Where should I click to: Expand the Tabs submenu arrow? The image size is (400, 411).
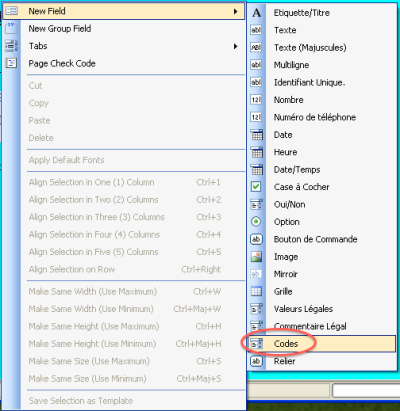(236, 46)
